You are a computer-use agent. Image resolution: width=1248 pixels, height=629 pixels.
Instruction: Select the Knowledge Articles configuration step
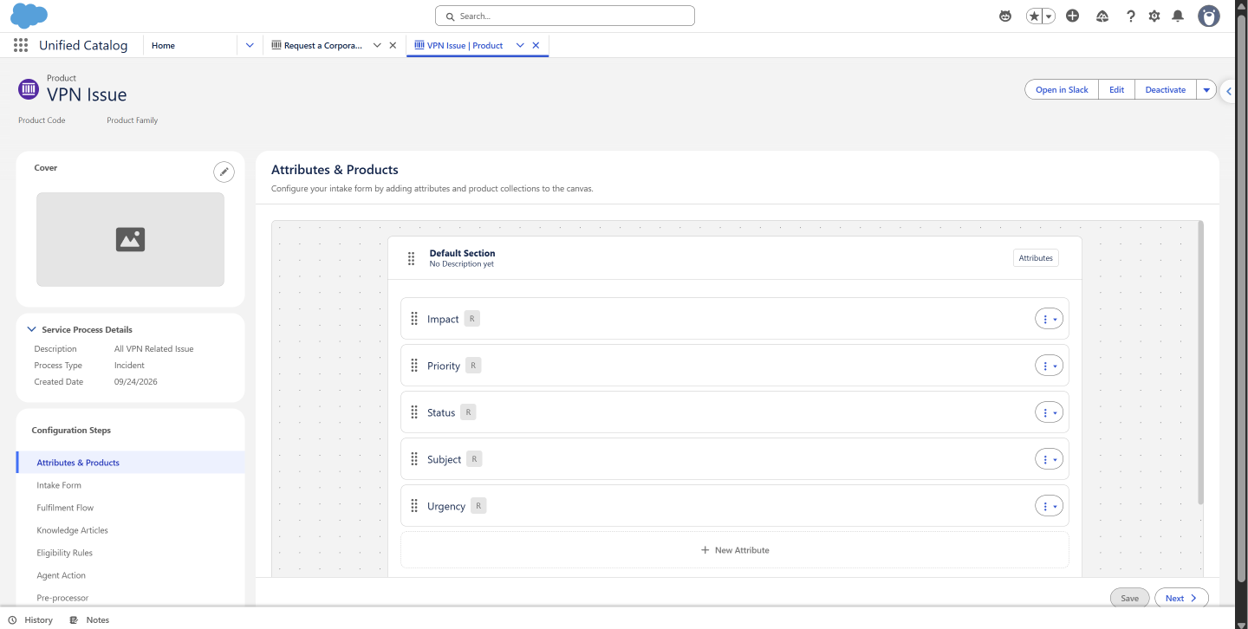(72, 530)
